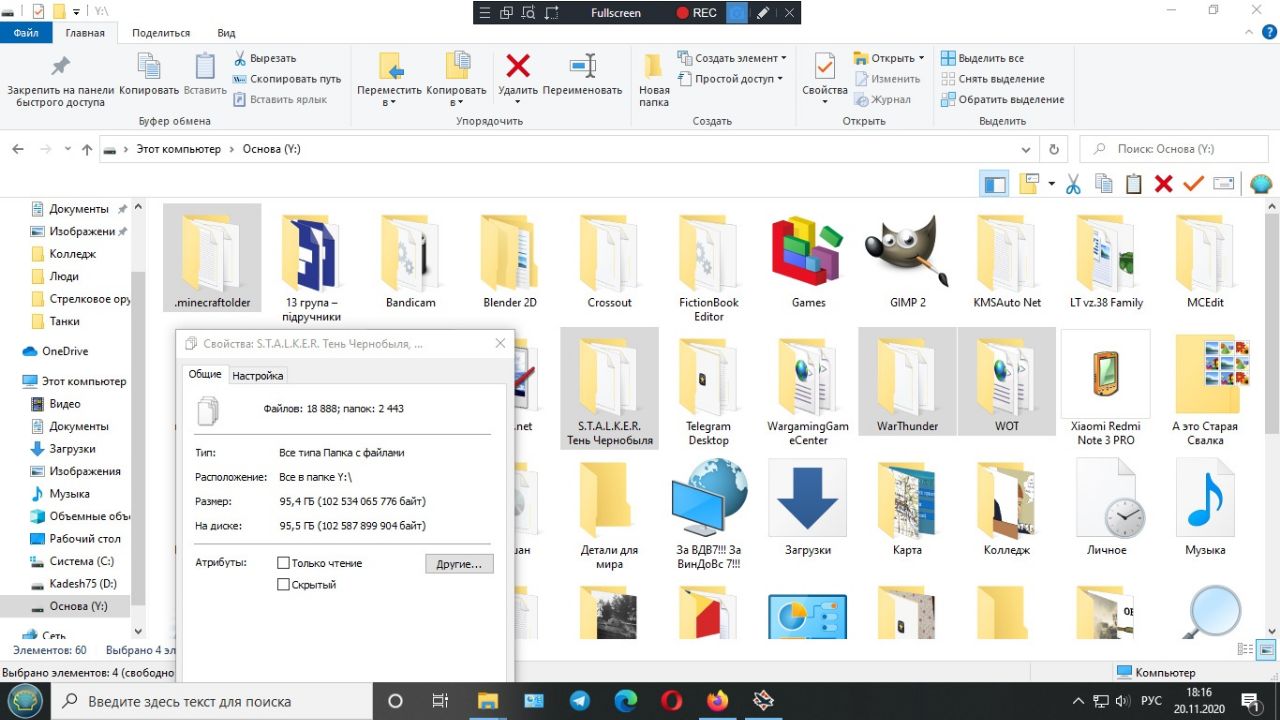Click Этот компьютер in the address bar
Screen dimensions: 1280x720
[178, 149]
